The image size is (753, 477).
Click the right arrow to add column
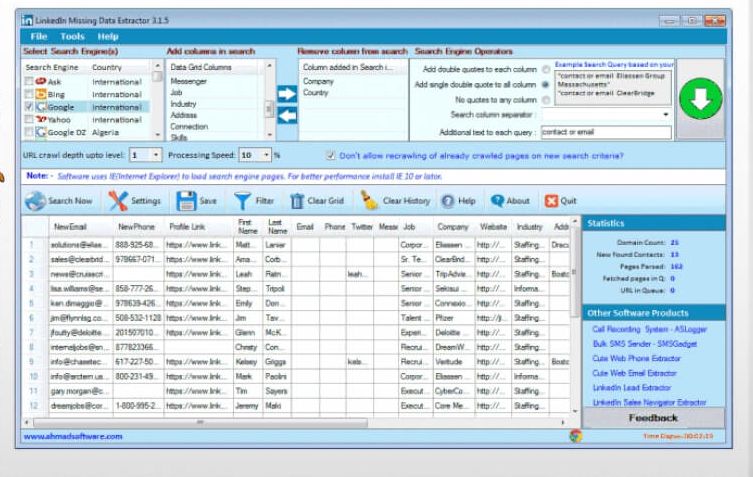287,93
